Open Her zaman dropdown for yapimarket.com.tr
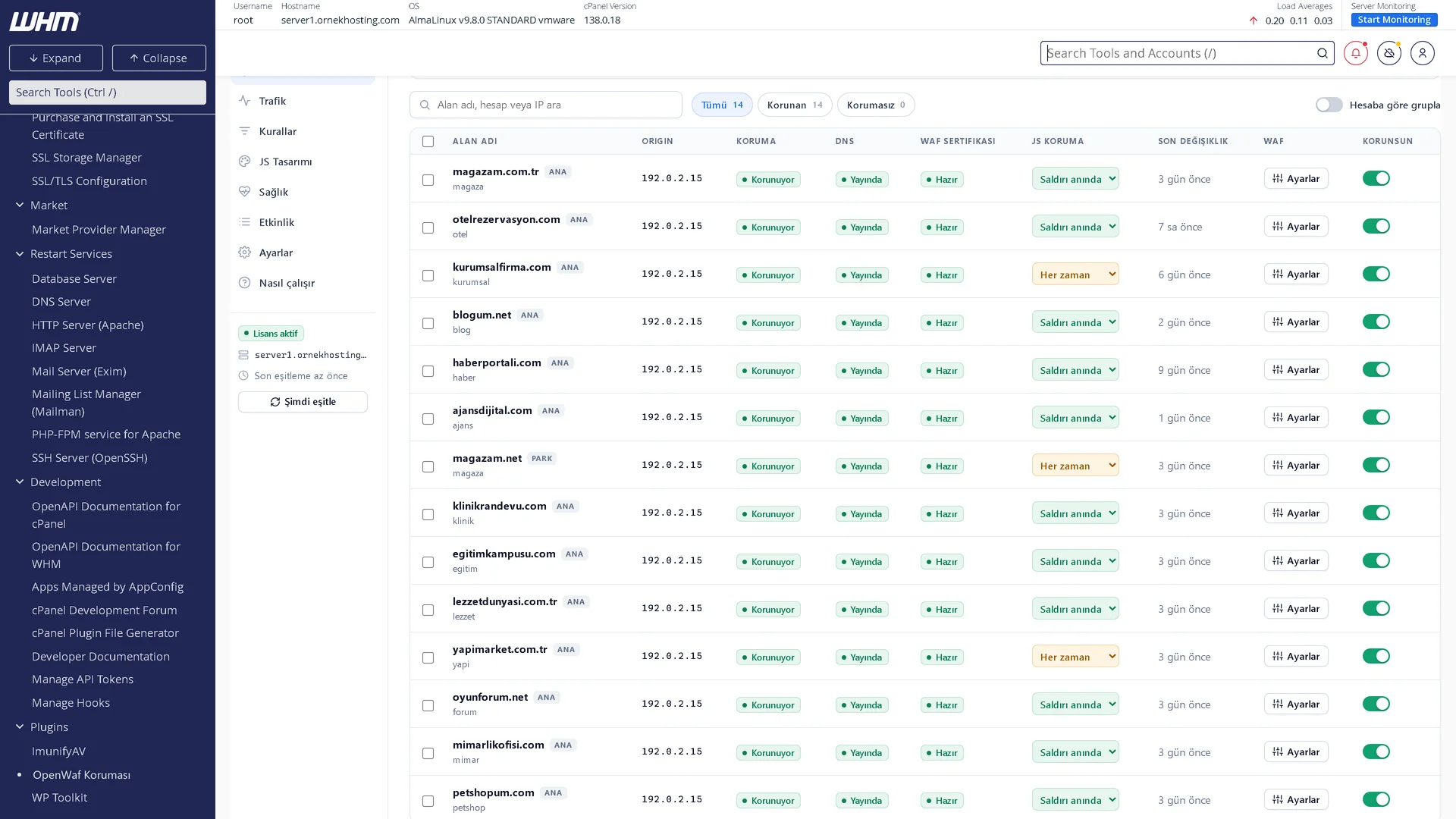Viewport: 1456px width, 819px height. coord(1075,657)
